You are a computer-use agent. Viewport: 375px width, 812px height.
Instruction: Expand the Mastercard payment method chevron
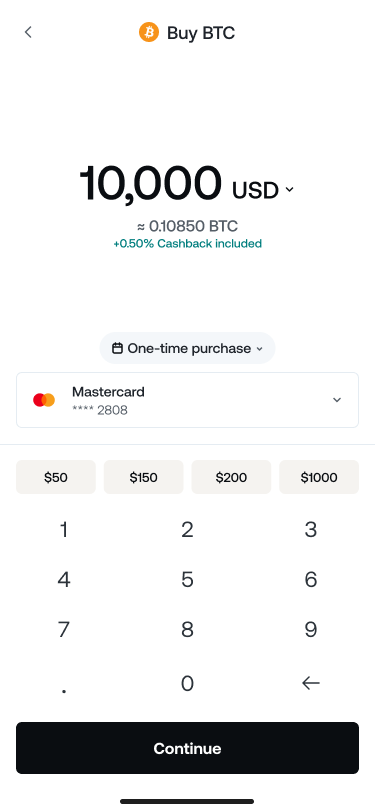click(x=337, y=400)
